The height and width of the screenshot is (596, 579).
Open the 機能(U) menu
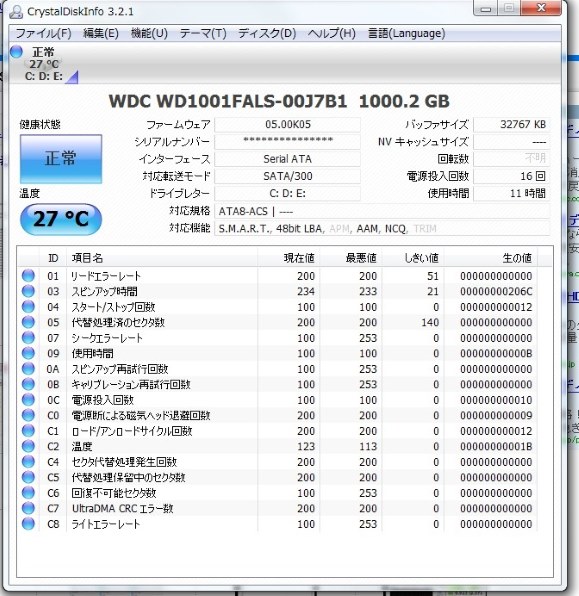tap(149, 33)
